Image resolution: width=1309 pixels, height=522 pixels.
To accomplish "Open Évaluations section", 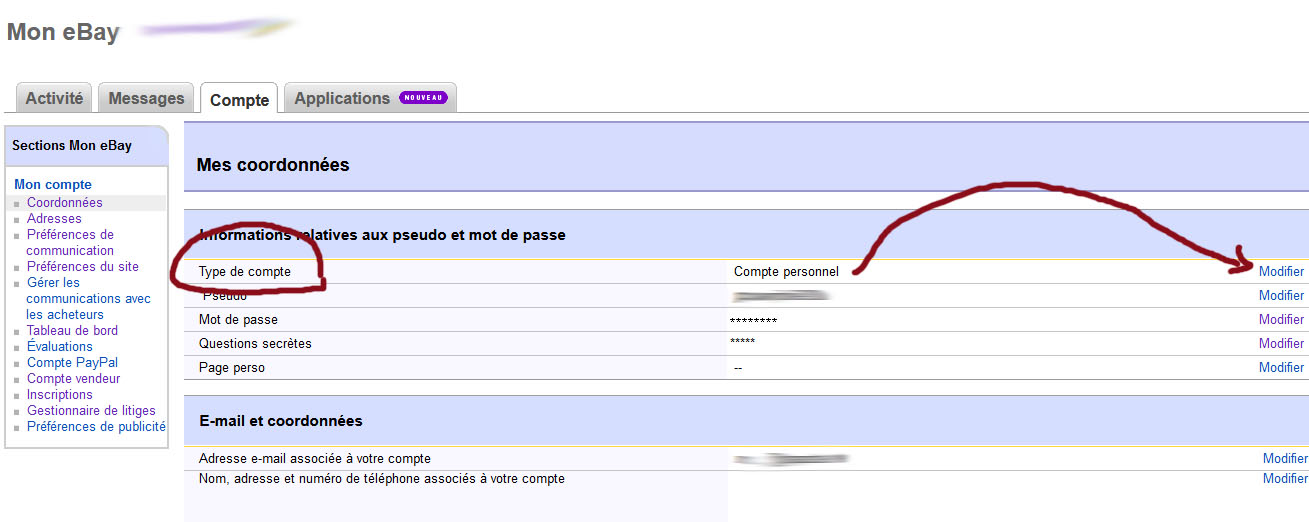I will tap(60, 346).
